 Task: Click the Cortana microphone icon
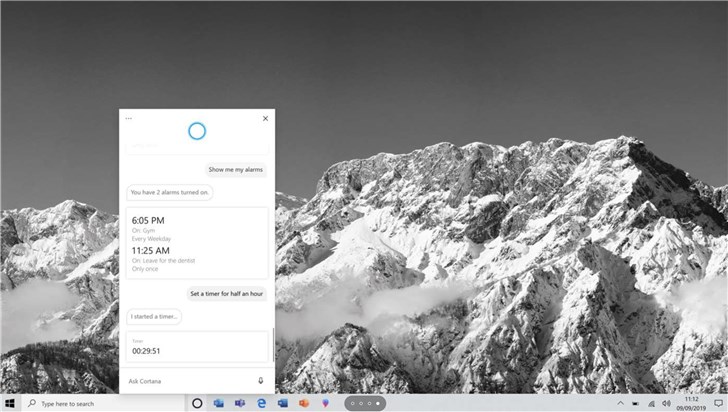(260, 381)
